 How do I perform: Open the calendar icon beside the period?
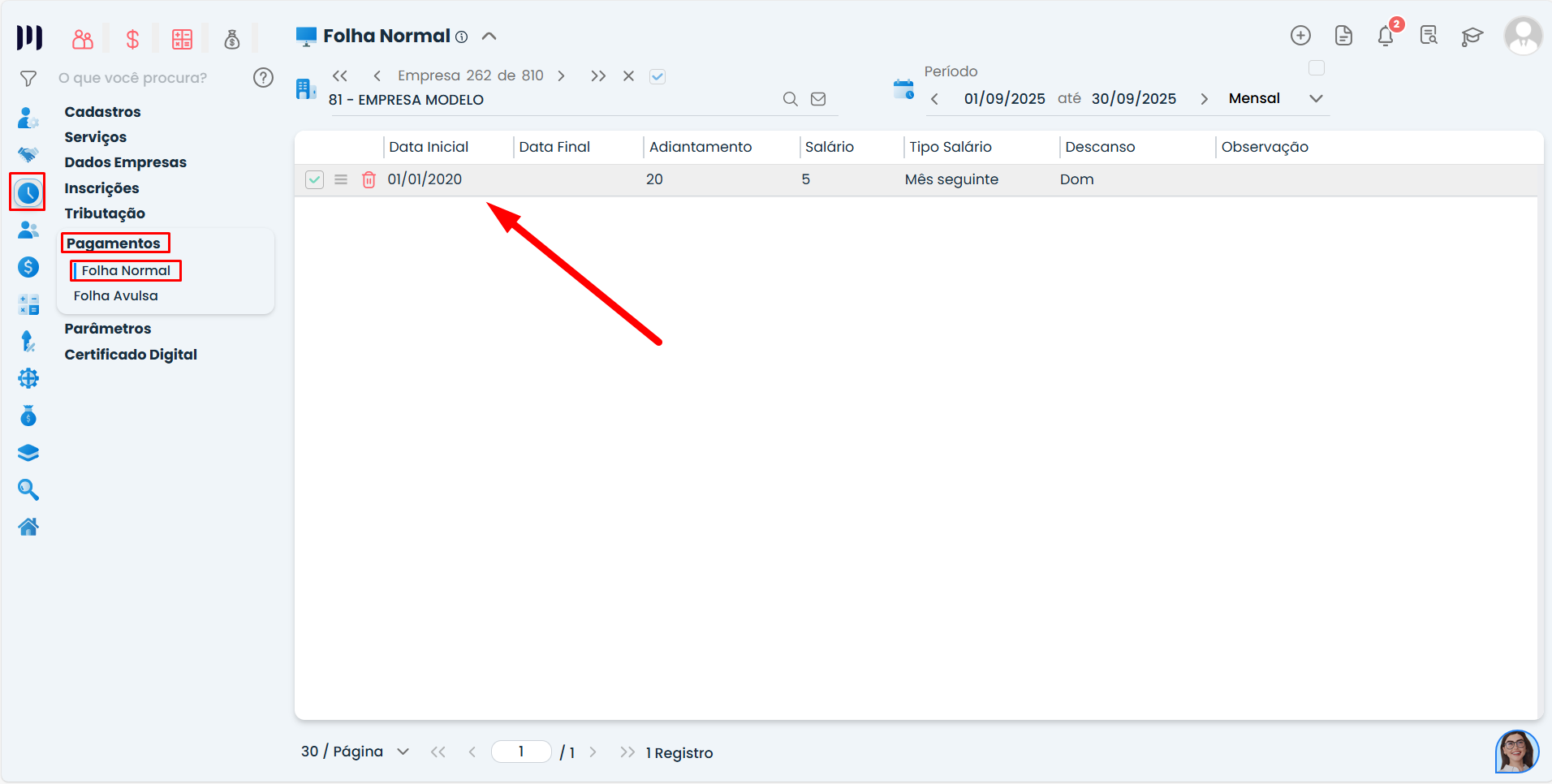pos(903,89)
